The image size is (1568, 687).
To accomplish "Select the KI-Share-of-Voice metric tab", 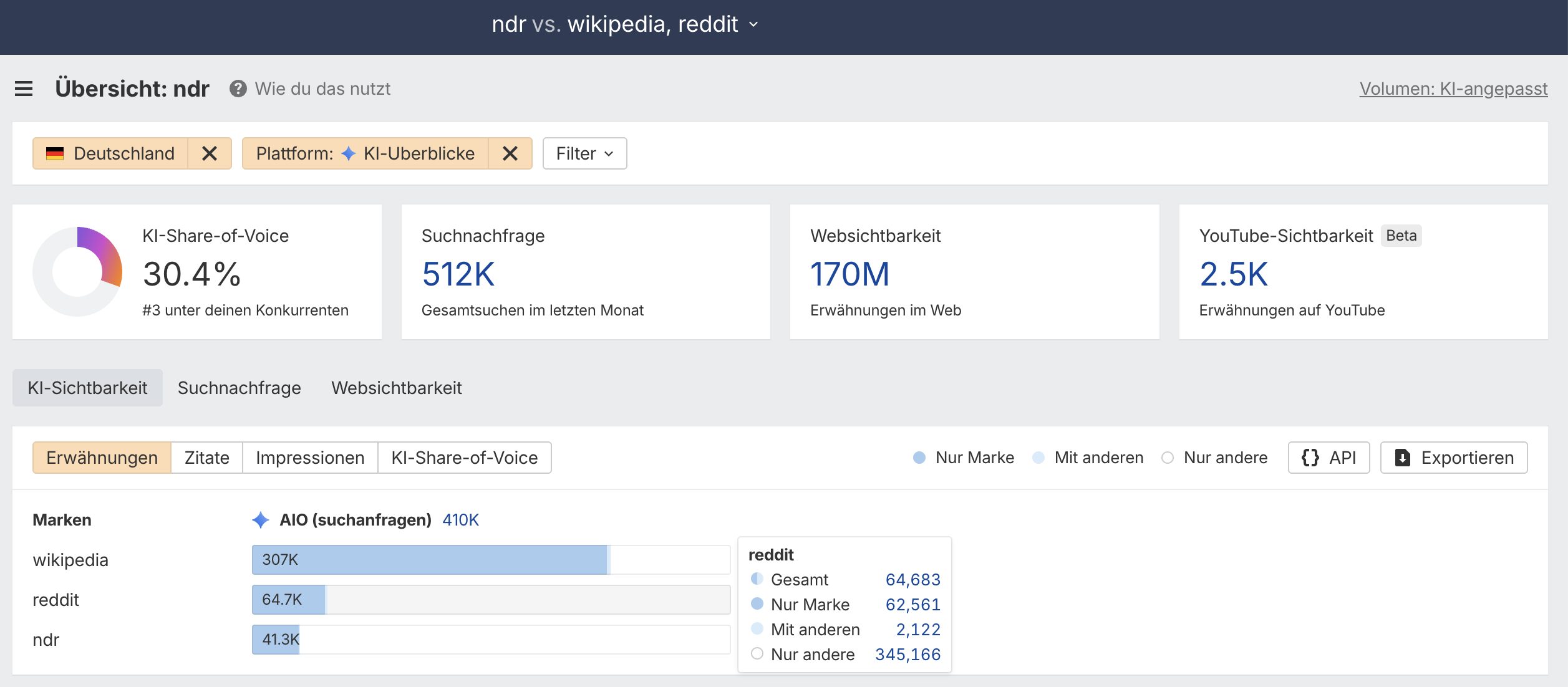I will (x=465, y=458).
